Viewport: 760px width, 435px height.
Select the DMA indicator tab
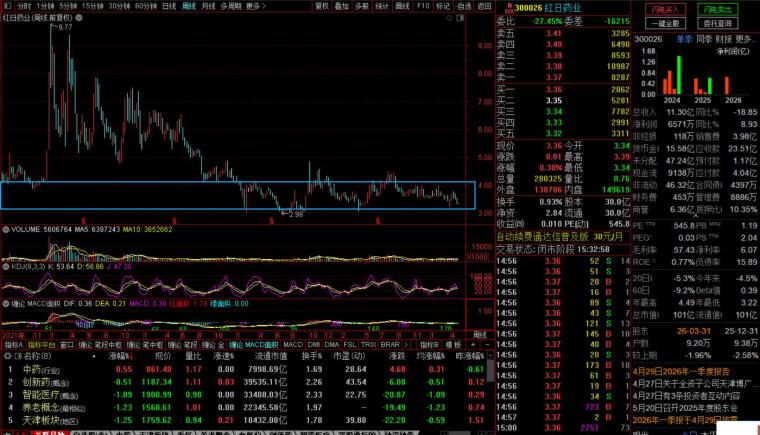[x=332, y=345]
